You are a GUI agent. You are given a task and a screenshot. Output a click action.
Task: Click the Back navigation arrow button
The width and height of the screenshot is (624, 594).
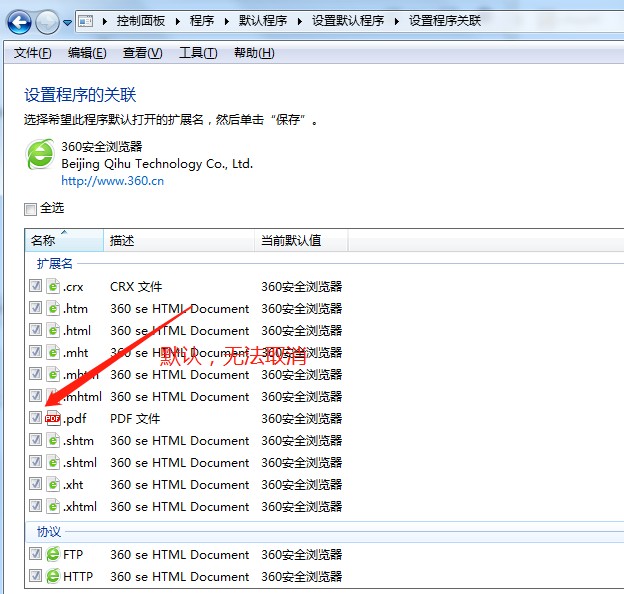tap(19, 21)
